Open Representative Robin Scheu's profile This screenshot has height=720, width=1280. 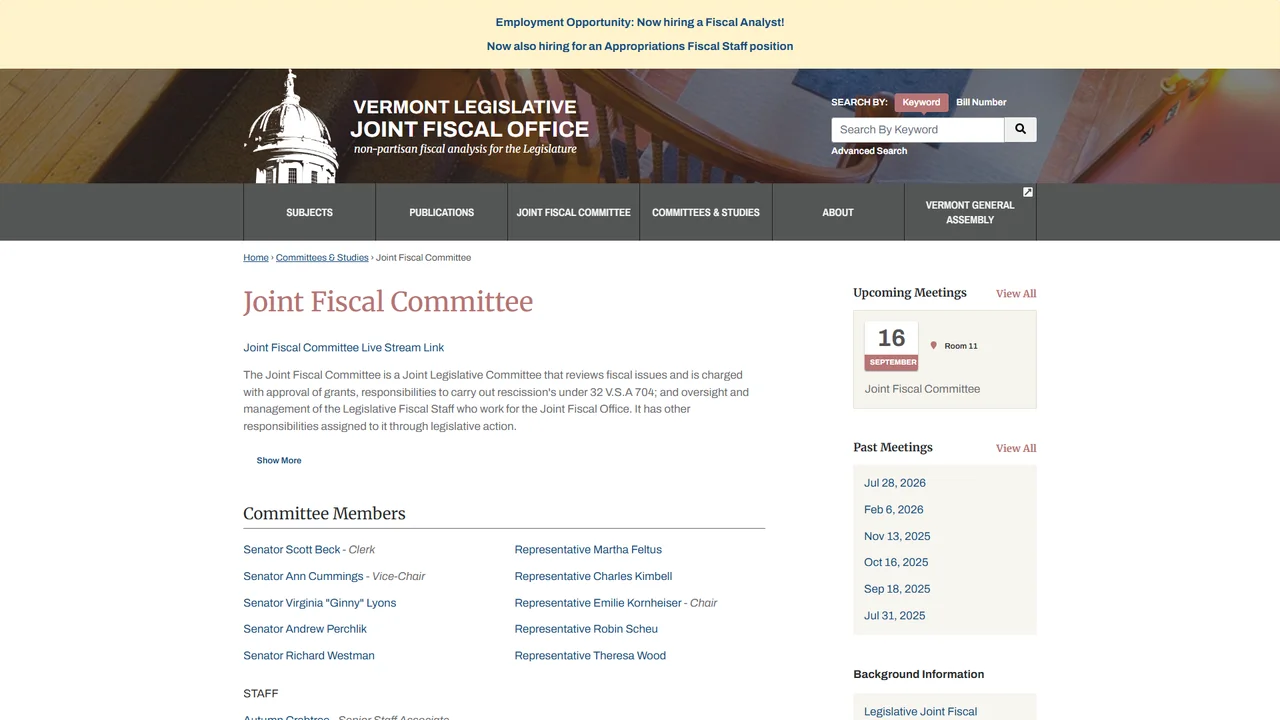(586, 629)
